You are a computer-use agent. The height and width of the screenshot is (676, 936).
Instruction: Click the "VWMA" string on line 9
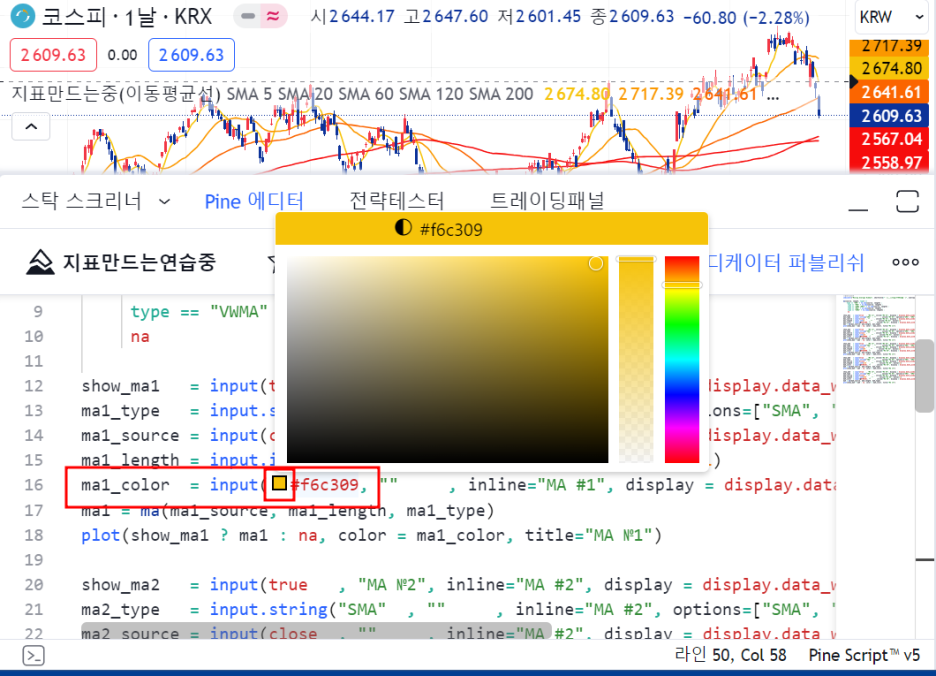[239, 312]
